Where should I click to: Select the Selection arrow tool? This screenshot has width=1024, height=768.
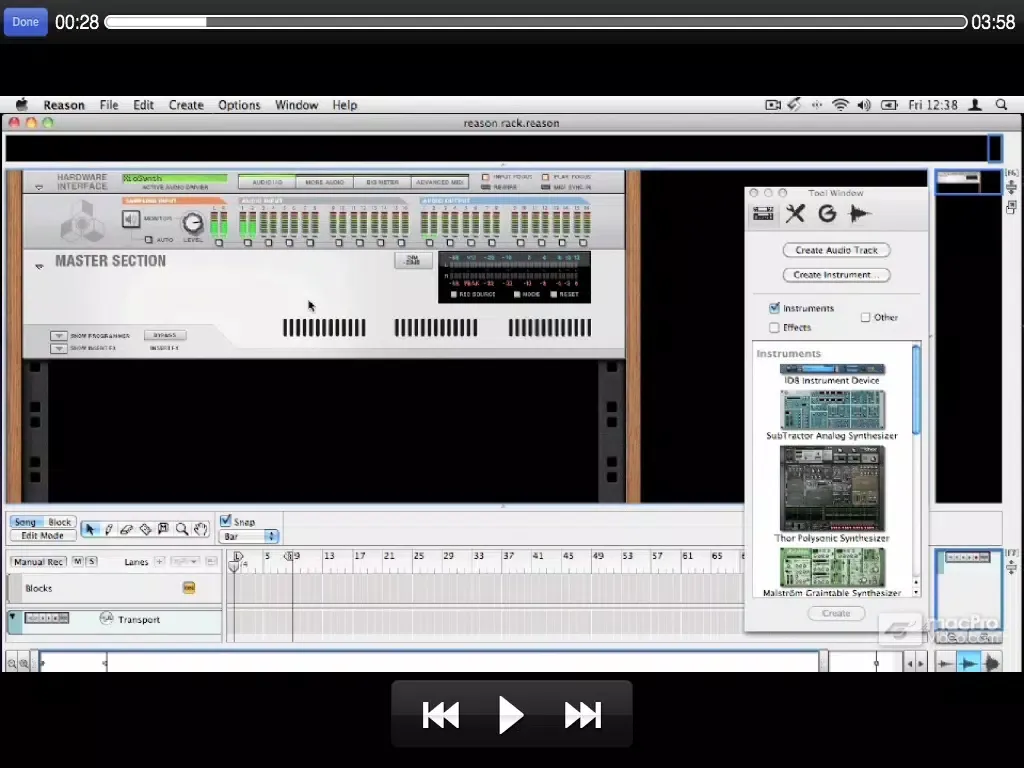click(x=90, y=529)
